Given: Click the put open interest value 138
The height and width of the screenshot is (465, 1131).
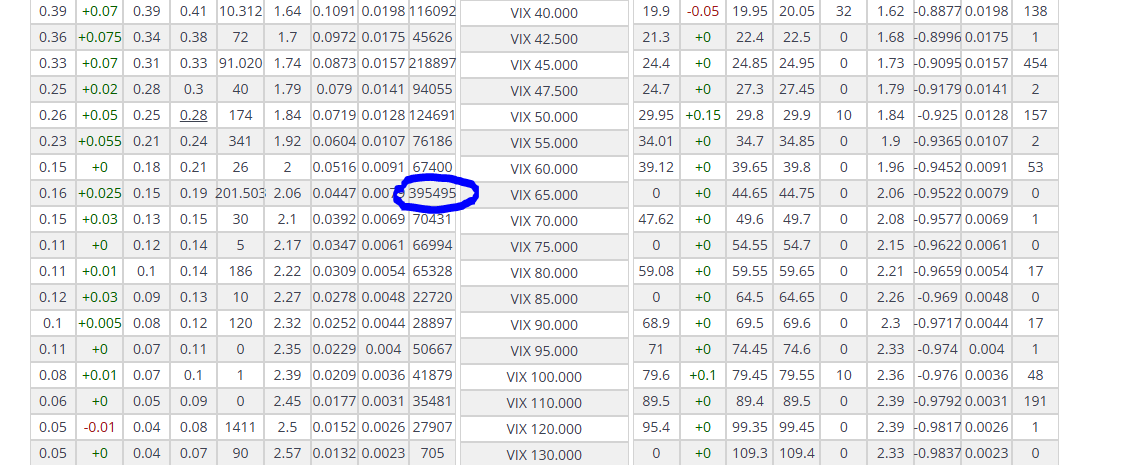Looking at the screenshot, I should coord(1035,12).
